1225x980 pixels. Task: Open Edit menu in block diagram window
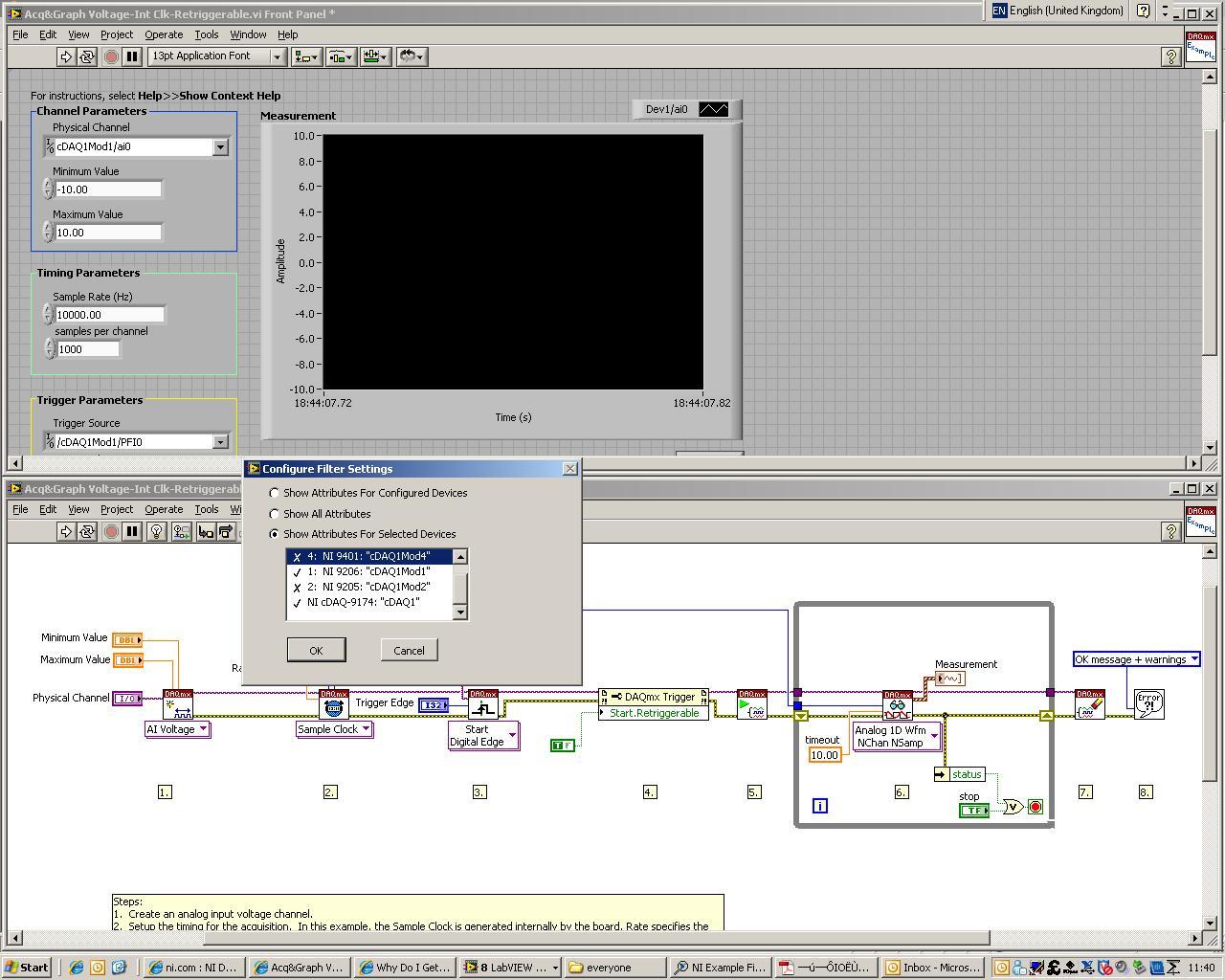tap(48, 509)
